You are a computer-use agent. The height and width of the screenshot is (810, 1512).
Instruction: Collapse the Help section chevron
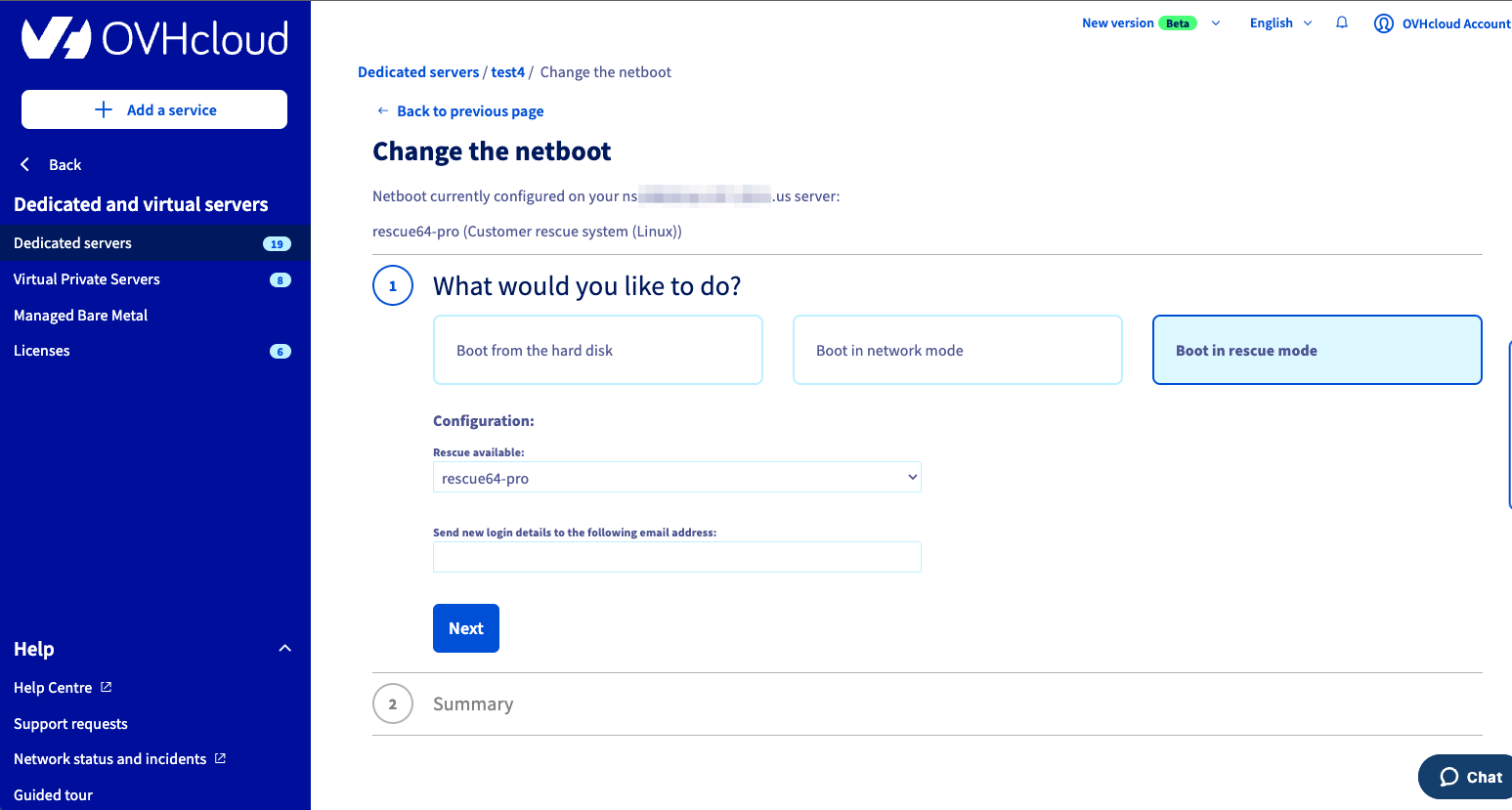tap(285, 648)
